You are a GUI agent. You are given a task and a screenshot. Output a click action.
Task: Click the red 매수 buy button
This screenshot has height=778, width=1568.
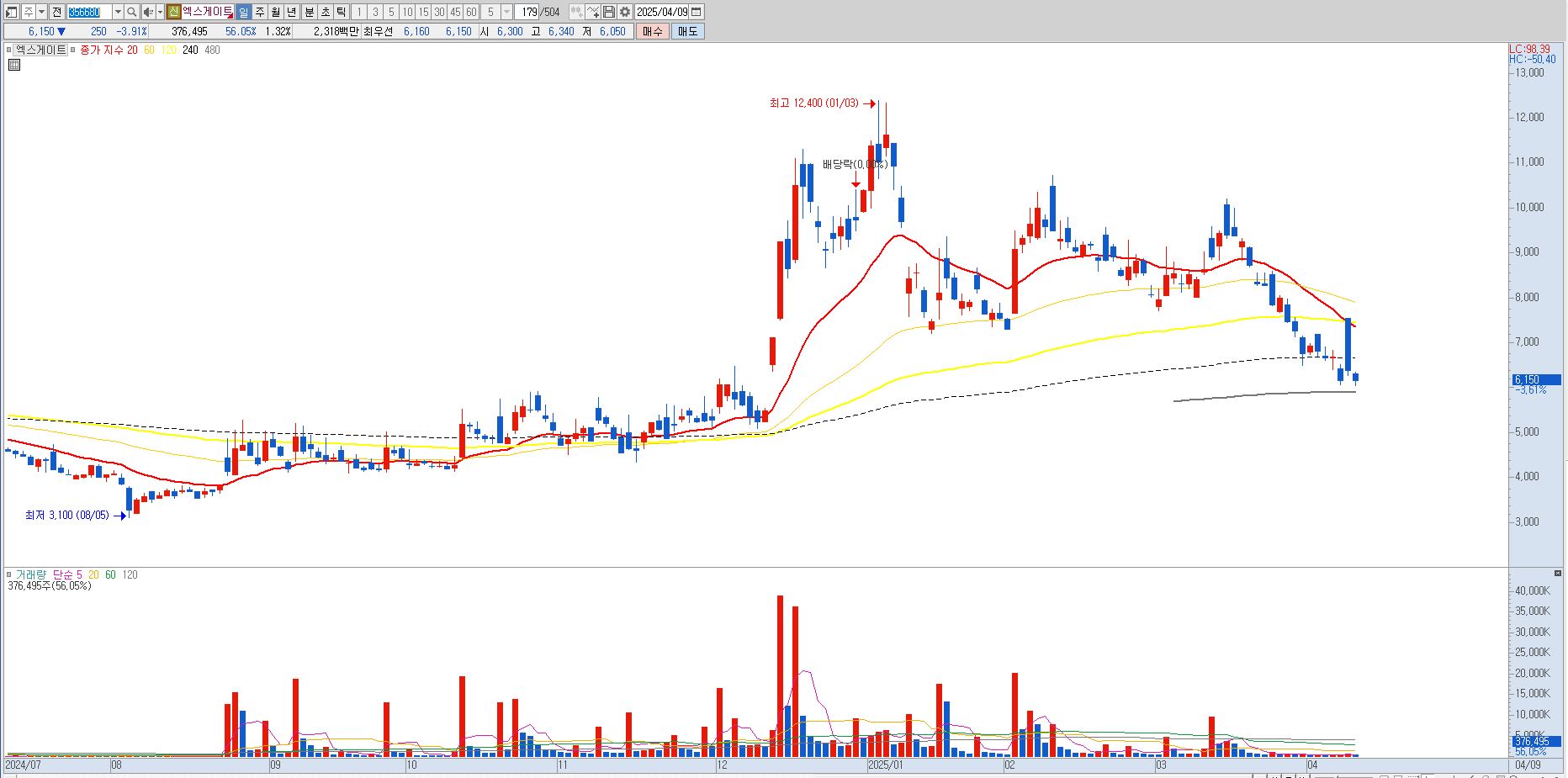click(x=653, y=31)
